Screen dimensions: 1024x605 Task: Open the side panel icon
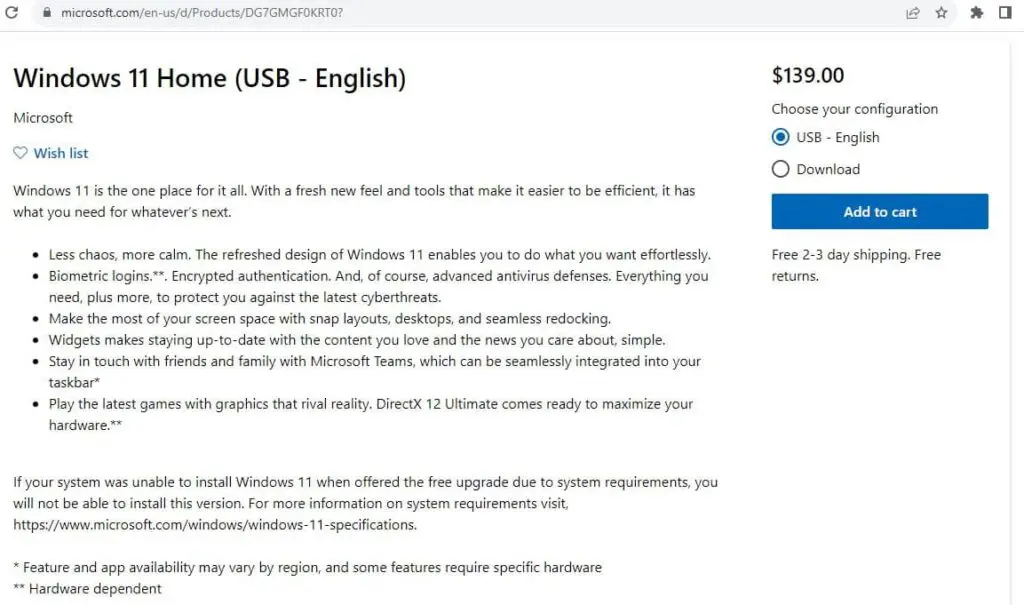pos(1006,13)
